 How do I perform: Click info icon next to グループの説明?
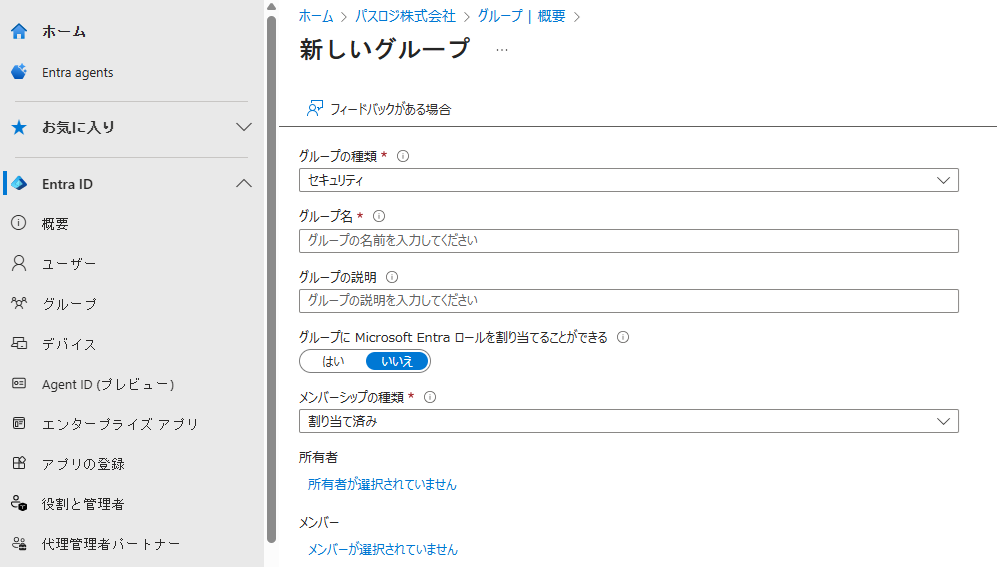pos(392,277)
